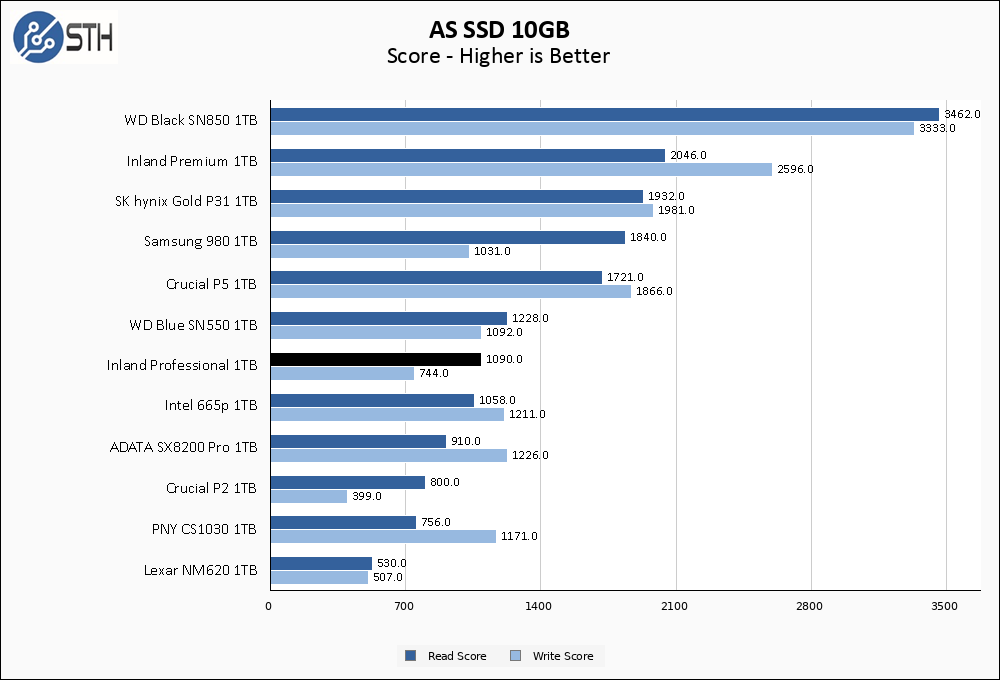This screenshot has width=1000, height=680.
Task: Select the Crucial P2 1TB label
Action: [x=211, y=488]
